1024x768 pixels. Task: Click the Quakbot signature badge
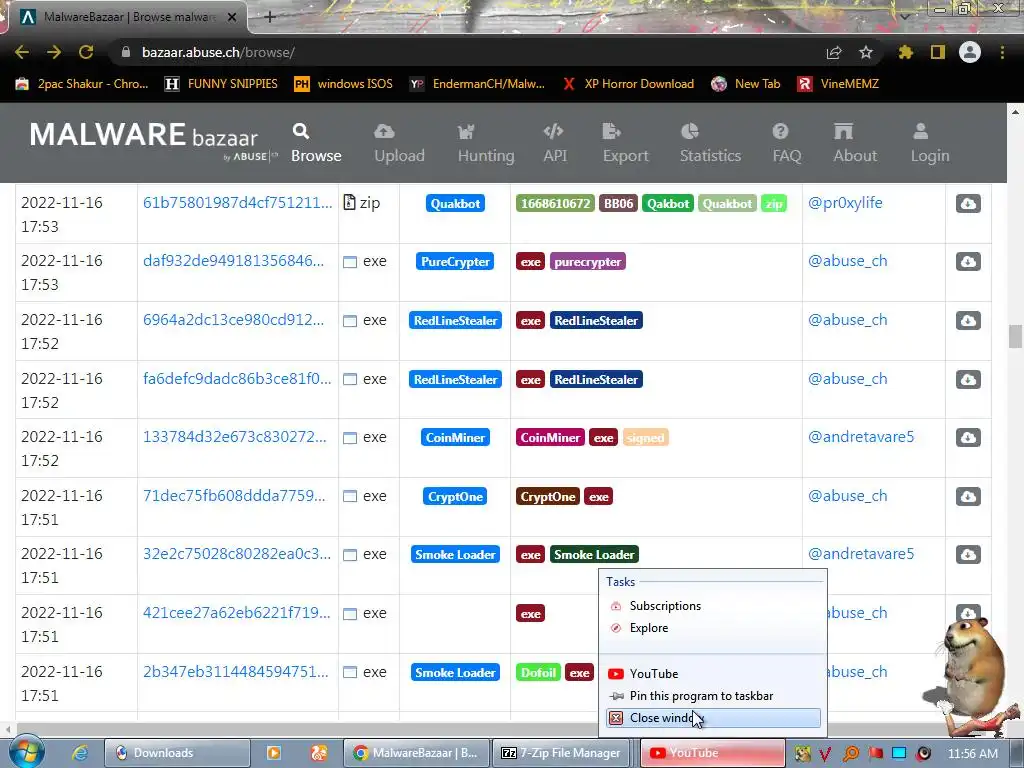point(455,204)
